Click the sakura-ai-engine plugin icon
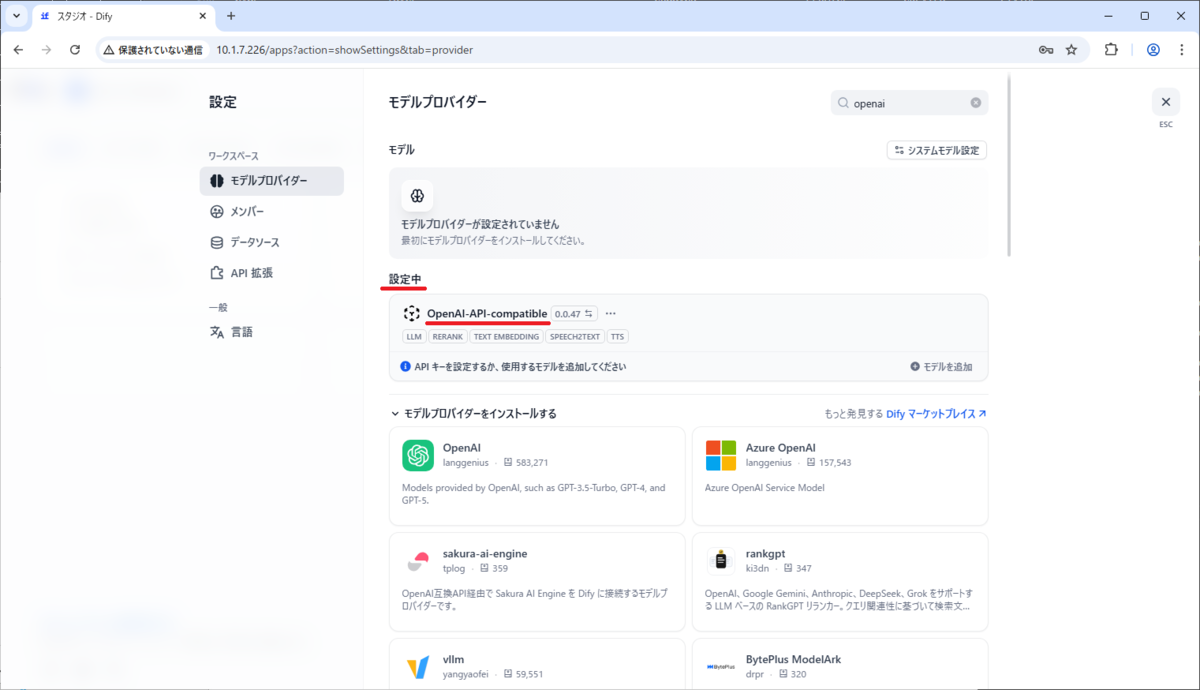Viewport: 1200px width, 690px height. tap(417, 561)
